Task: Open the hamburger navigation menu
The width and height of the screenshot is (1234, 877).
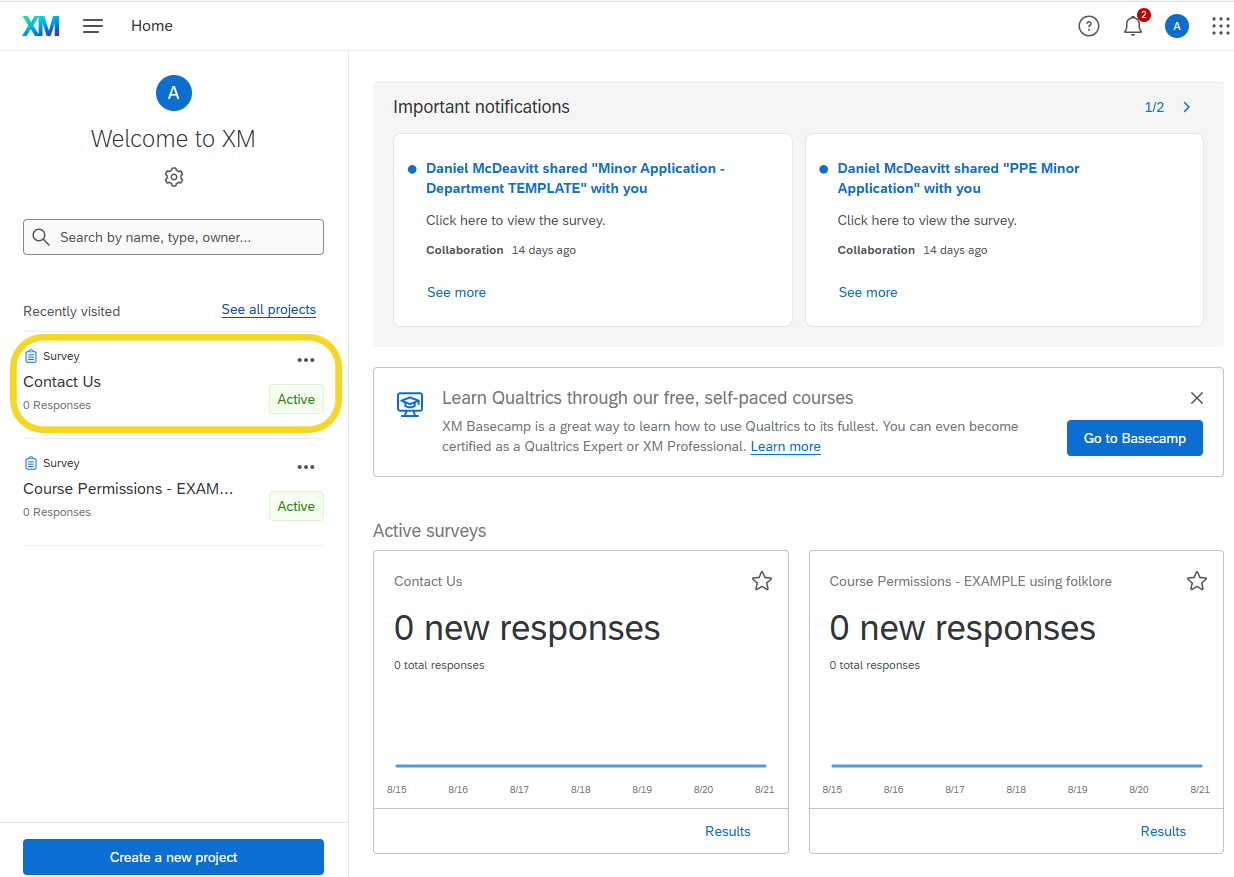Action: pos(93,26)
